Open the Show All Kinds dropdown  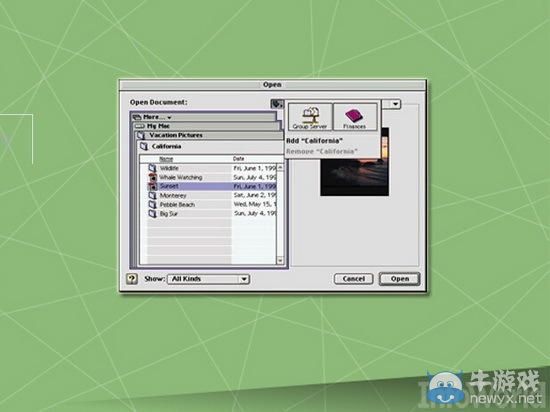click(208, 279)
